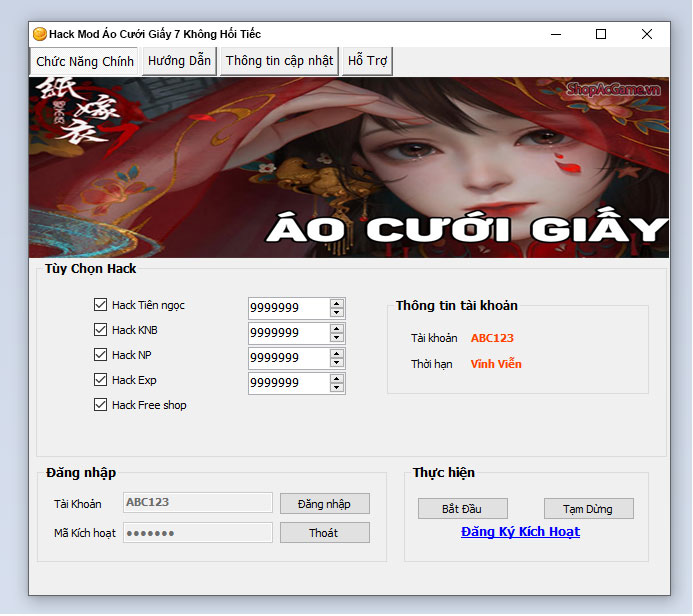693x616 pixels.
Task: Click the Mã Kích hoạt password field
Action: pos(198,533)
